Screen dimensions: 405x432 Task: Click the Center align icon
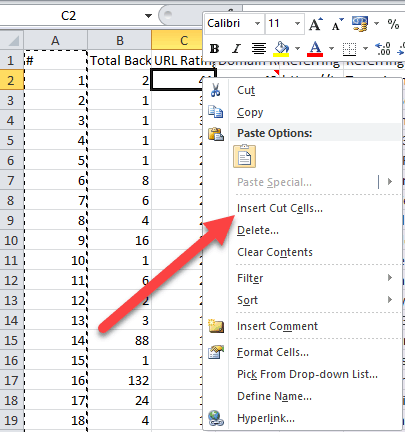click(x=259, y=49)
